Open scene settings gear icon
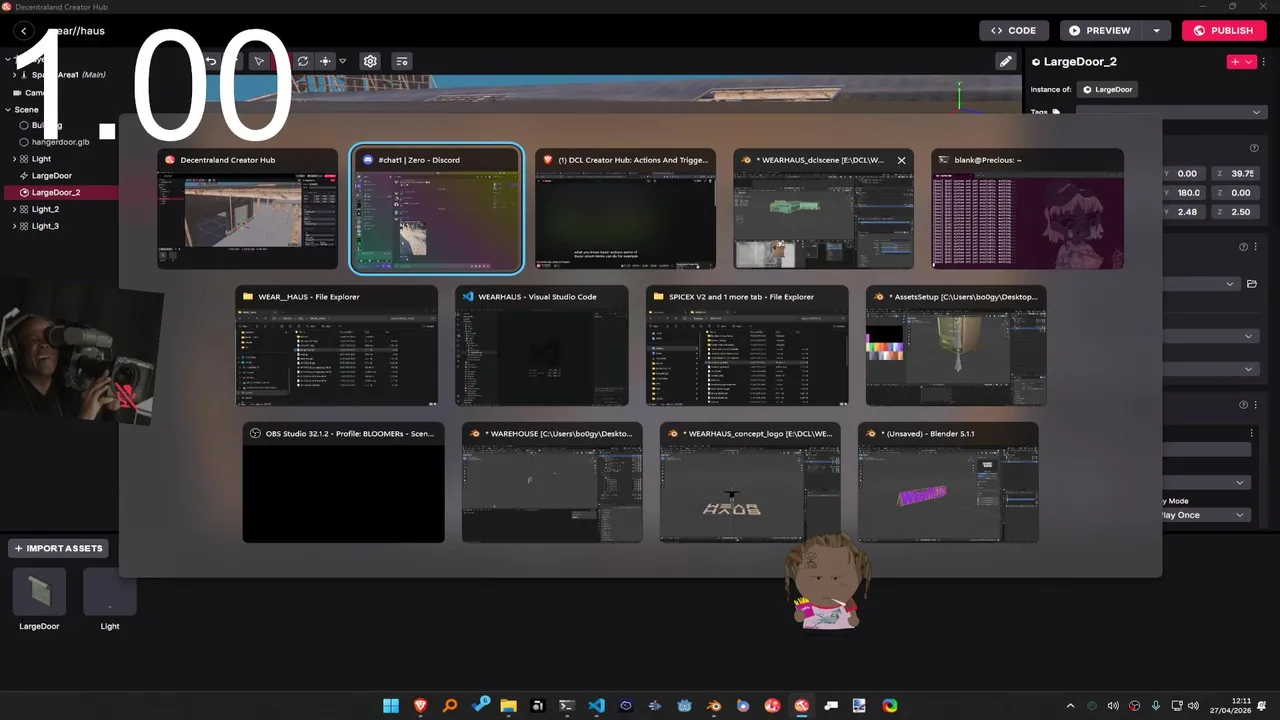The image size is (1280, 720). [370, 61]
